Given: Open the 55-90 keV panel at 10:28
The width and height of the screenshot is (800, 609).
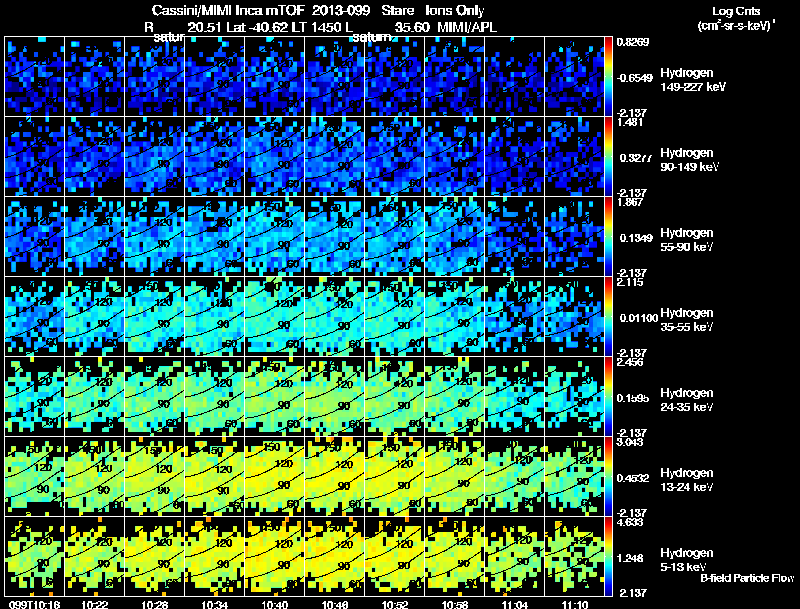Looking at the screenshot, I should [155, 237].
